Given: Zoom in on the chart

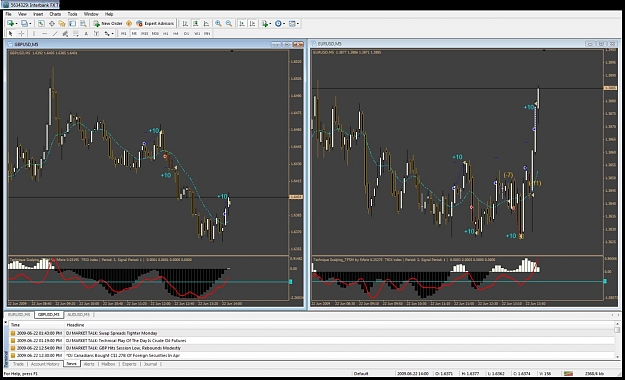Looking at the screenshot, I should tap(218, 24).
